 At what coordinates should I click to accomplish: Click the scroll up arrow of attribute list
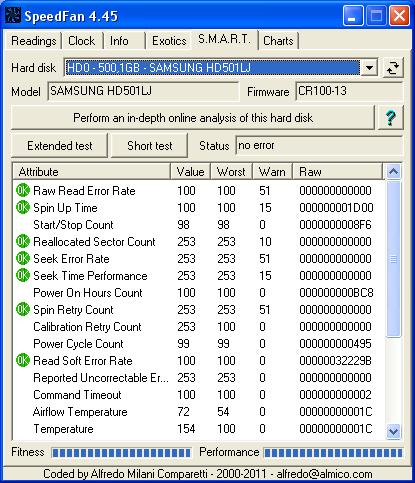tap(393, 172)
